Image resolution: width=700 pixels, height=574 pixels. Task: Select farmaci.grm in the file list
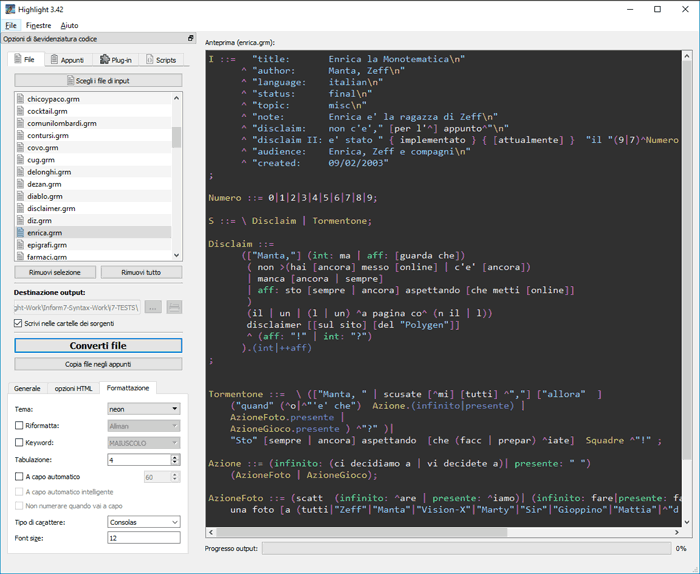click(x=93, y=257)
